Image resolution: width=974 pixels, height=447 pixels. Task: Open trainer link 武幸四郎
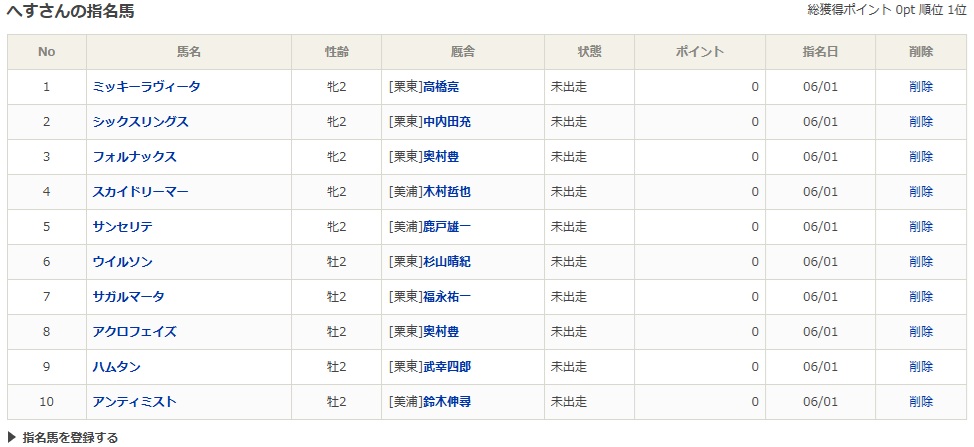pyautogui.click(x=447, y=367)
